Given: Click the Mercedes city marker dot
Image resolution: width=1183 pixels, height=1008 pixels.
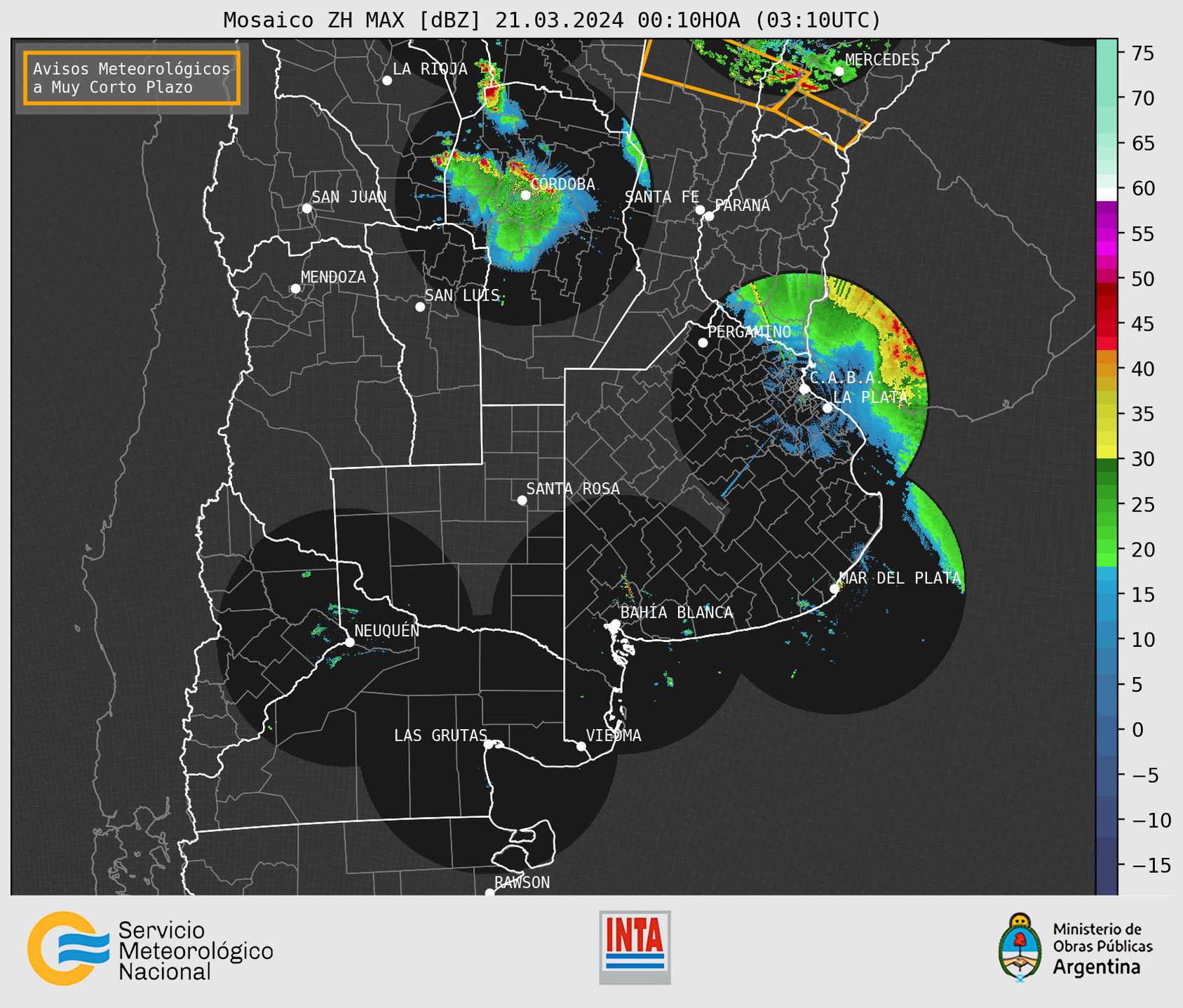Looking at the screenshot, I should 839,71.
